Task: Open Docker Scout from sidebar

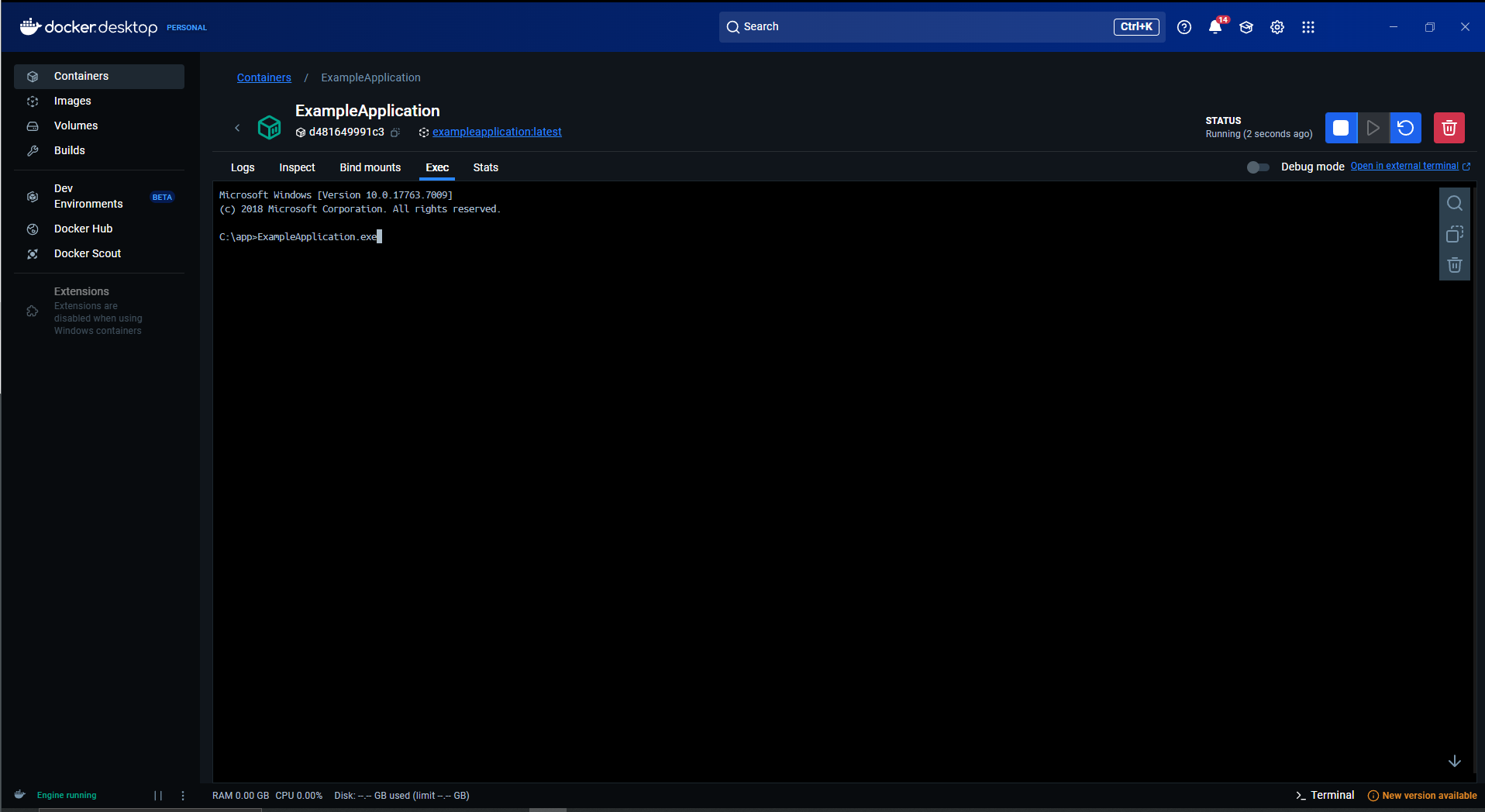Action: [99, 253]
